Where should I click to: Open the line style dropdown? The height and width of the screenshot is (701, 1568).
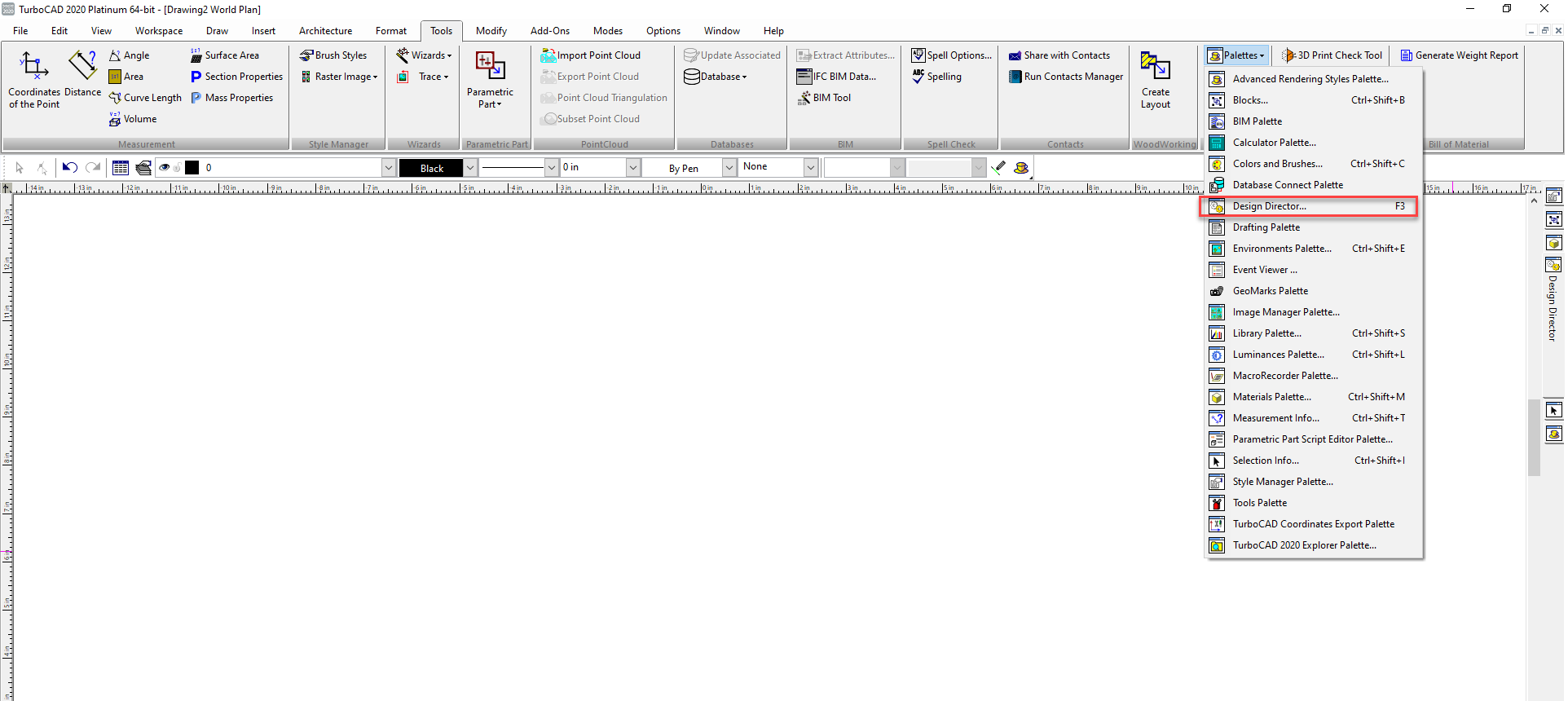coord(551,168)
